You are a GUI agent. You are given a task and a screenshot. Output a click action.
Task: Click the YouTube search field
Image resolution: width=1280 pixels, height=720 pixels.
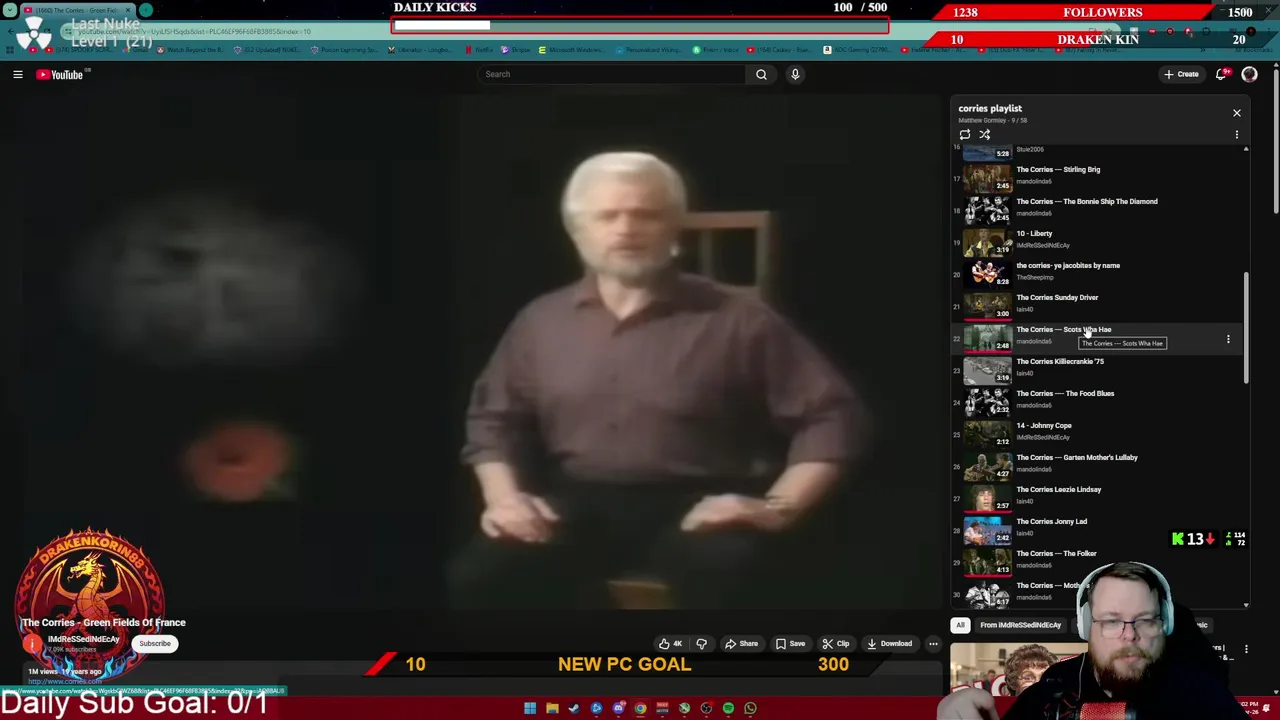[612, 74]
